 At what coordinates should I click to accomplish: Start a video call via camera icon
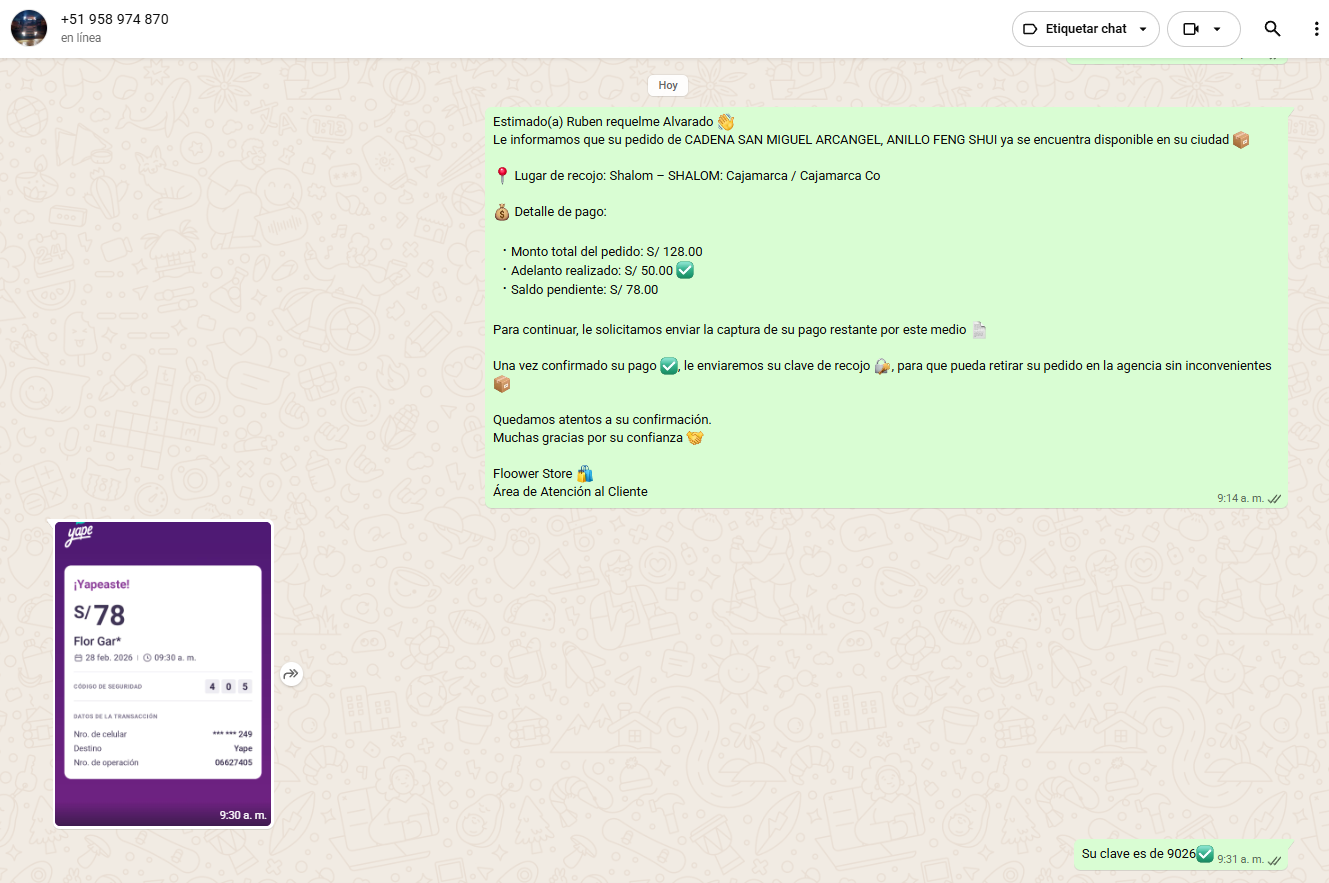point(1190,29)
